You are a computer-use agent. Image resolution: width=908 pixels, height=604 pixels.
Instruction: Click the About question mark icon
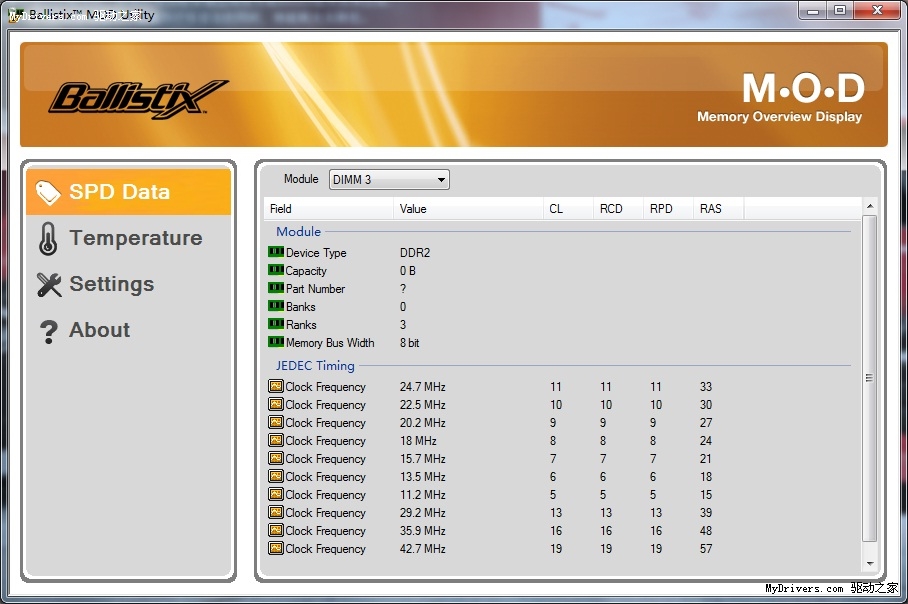pyautogui.click(x=48, y=331)
